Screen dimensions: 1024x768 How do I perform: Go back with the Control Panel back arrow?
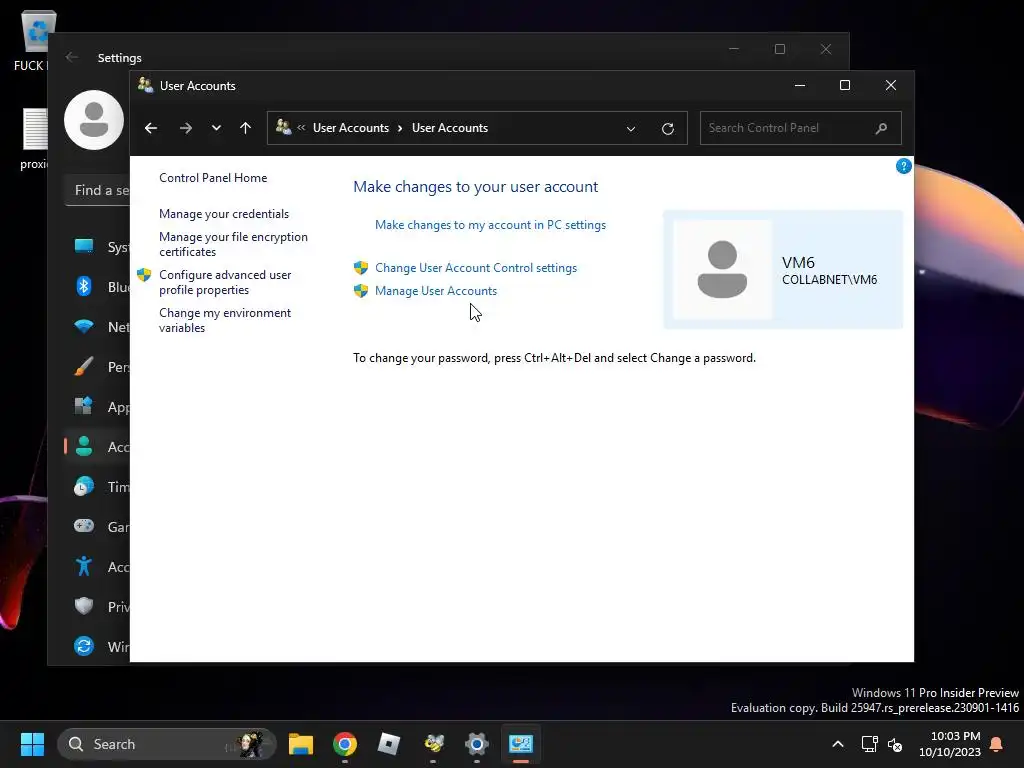pos(151,128)
